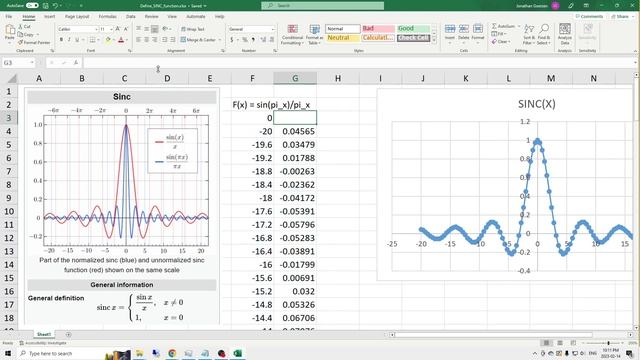Screen dimensions: 640x360
Task: Toggle Italic formatting
Action: [69, 40]
